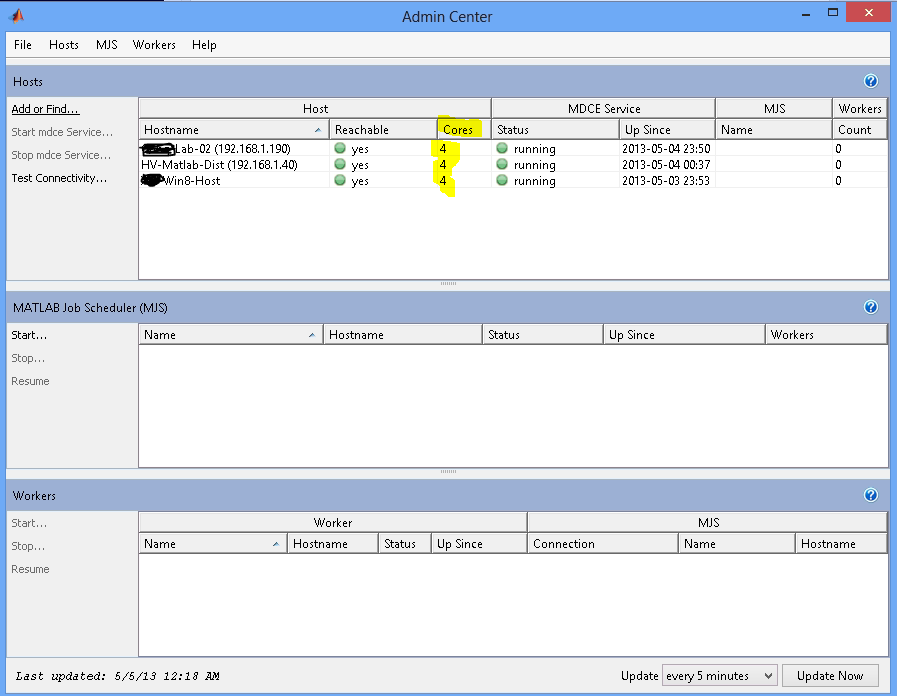Select the Lab-02 (192.168.1.190) host row
Viewport: 897px width, 696px height.
(513, 148)
